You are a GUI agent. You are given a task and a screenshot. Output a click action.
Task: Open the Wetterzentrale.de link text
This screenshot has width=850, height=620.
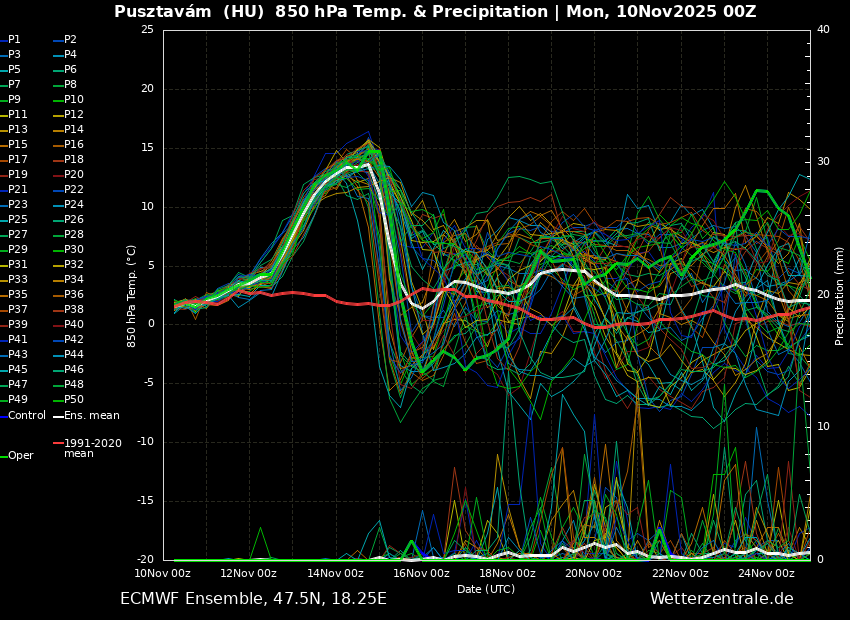[x=721, y=599]
